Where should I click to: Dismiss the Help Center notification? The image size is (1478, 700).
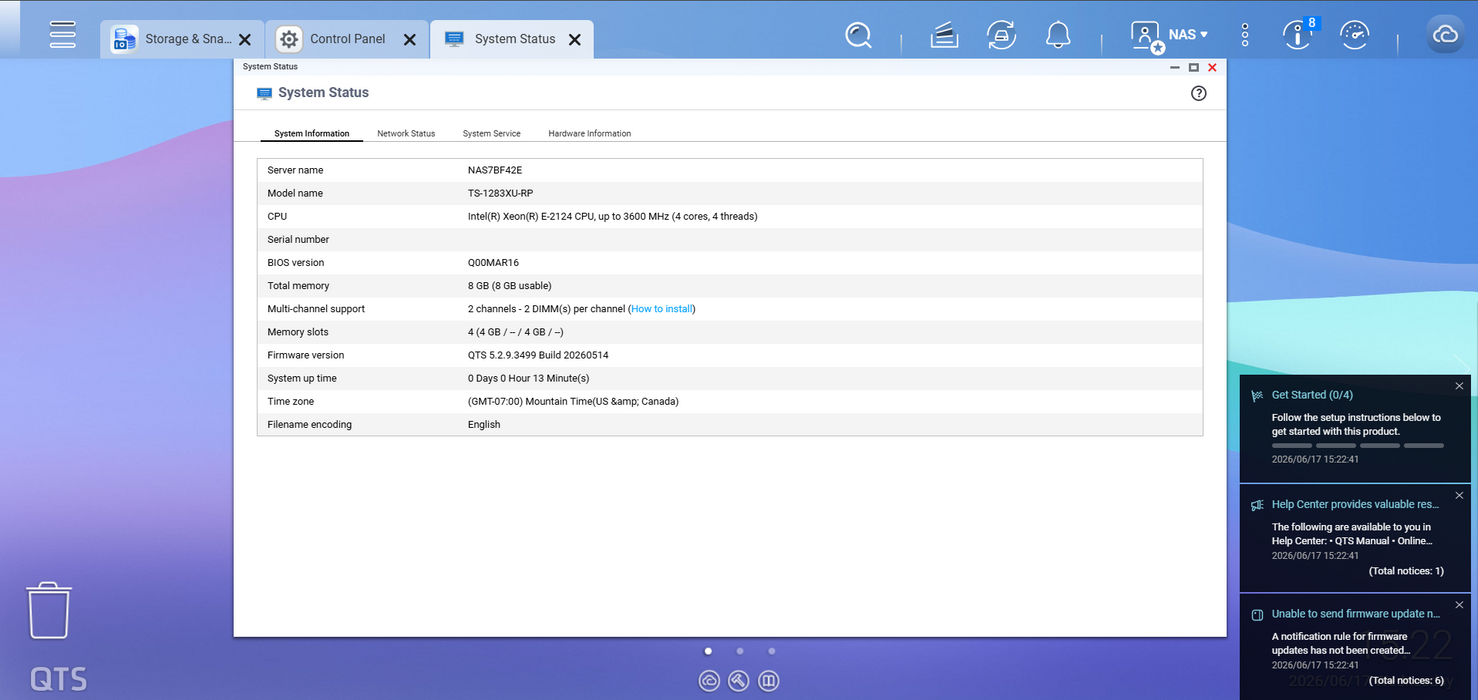click(1459, 495)
